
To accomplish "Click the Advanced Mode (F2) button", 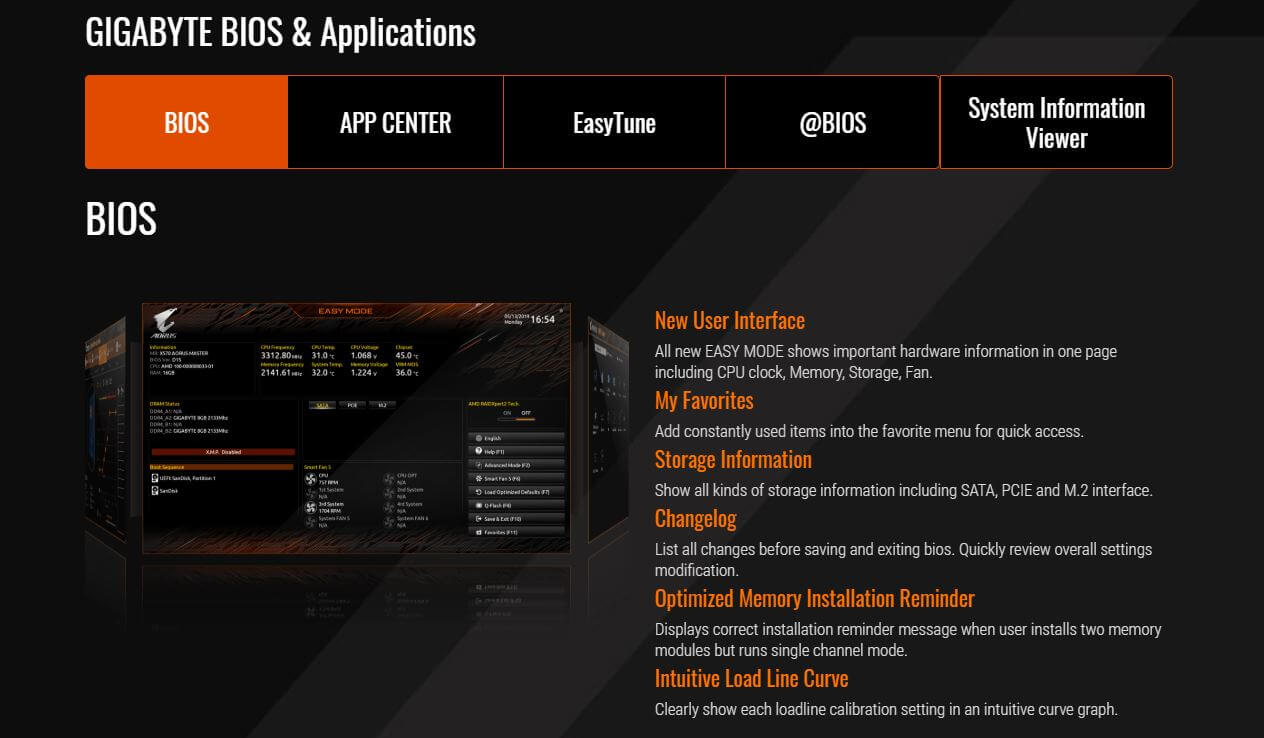I will tap(516, 465).
